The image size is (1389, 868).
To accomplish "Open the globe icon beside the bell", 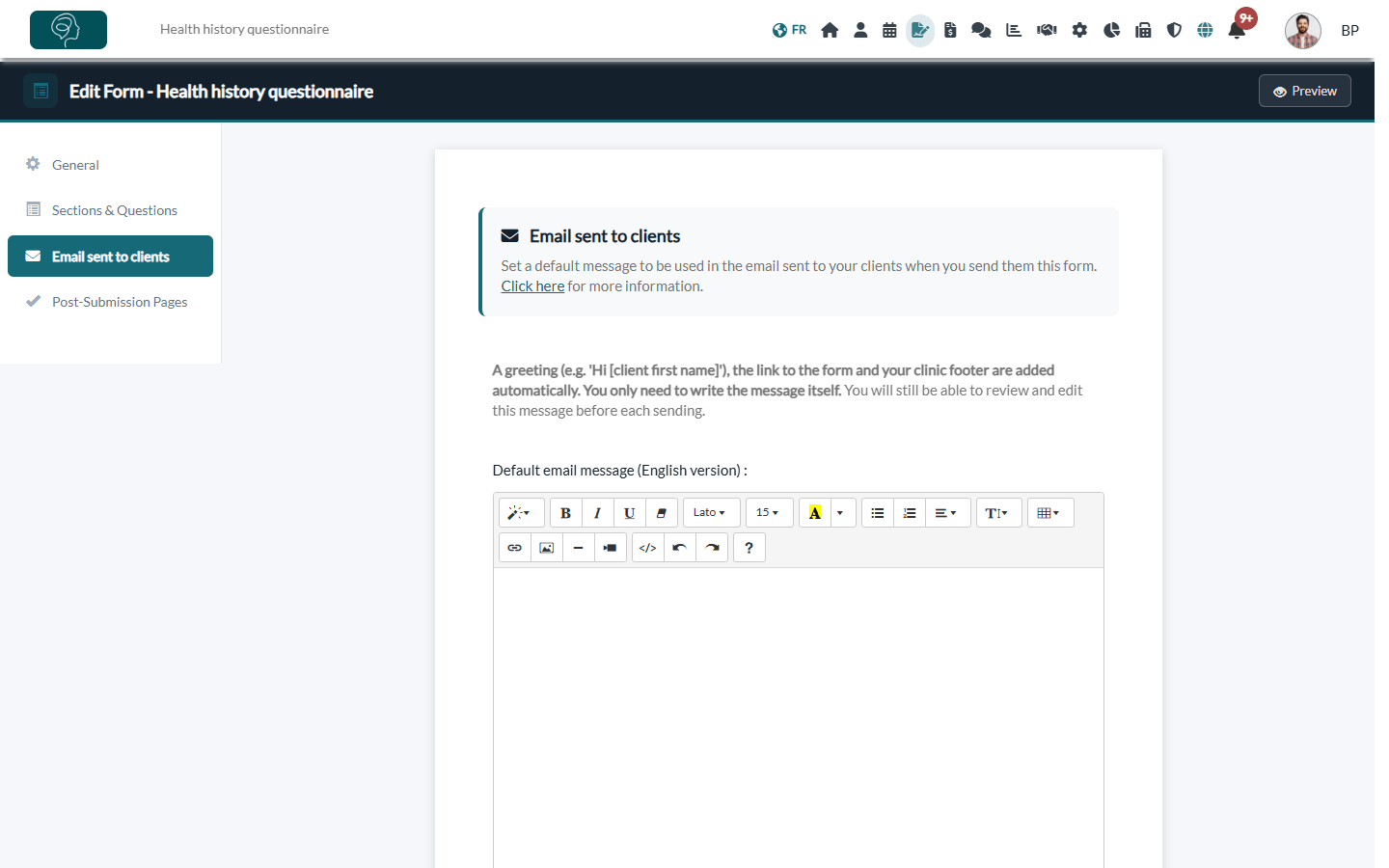I will pyautogui.click(x=1205, y=30).
